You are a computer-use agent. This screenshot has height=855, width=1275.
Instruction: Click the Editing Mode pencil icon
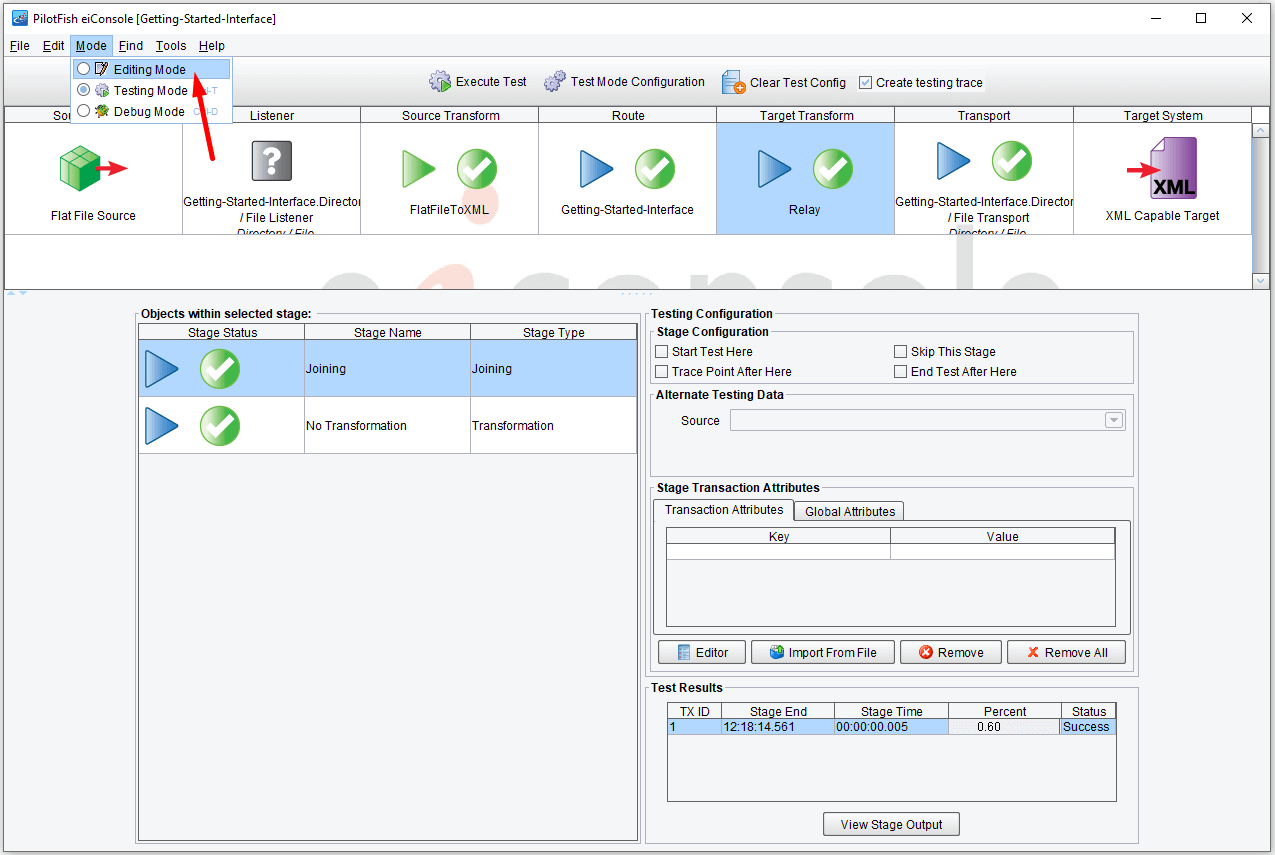coord(101,69)
